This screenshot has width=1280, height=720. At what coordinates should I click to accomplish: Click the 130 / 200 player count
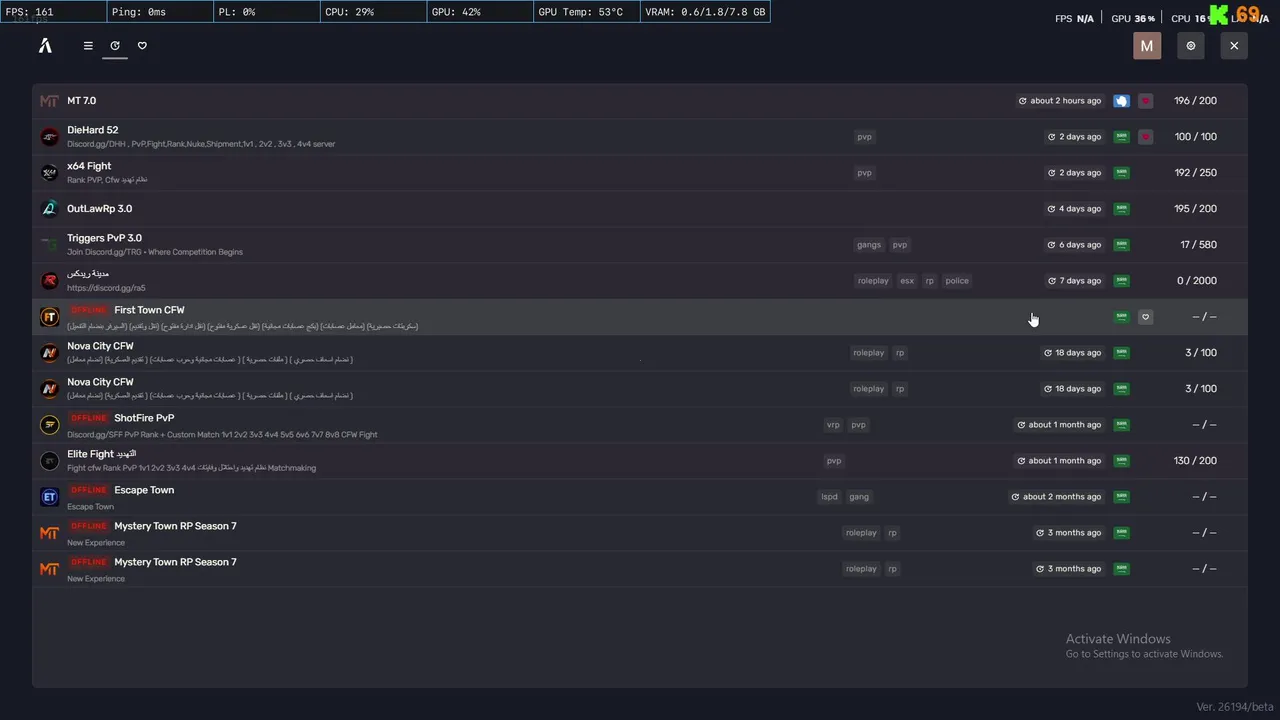[1195, 461]
